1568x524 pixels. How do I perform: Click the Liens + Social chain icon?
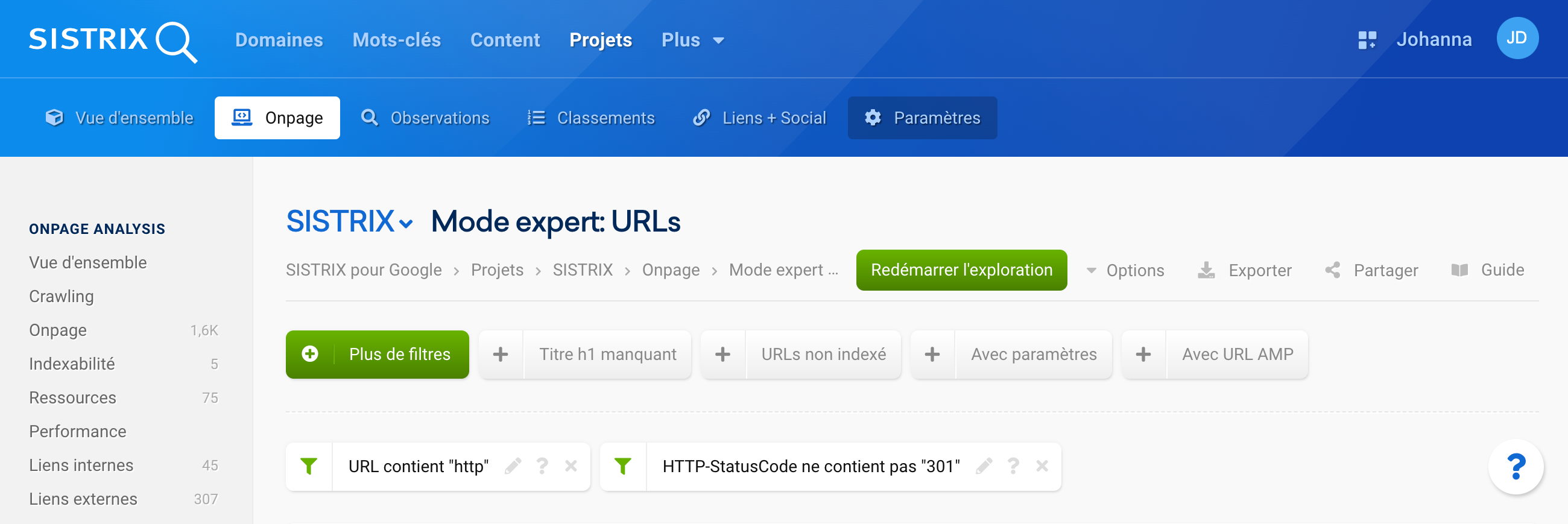[x=701, y=118]
